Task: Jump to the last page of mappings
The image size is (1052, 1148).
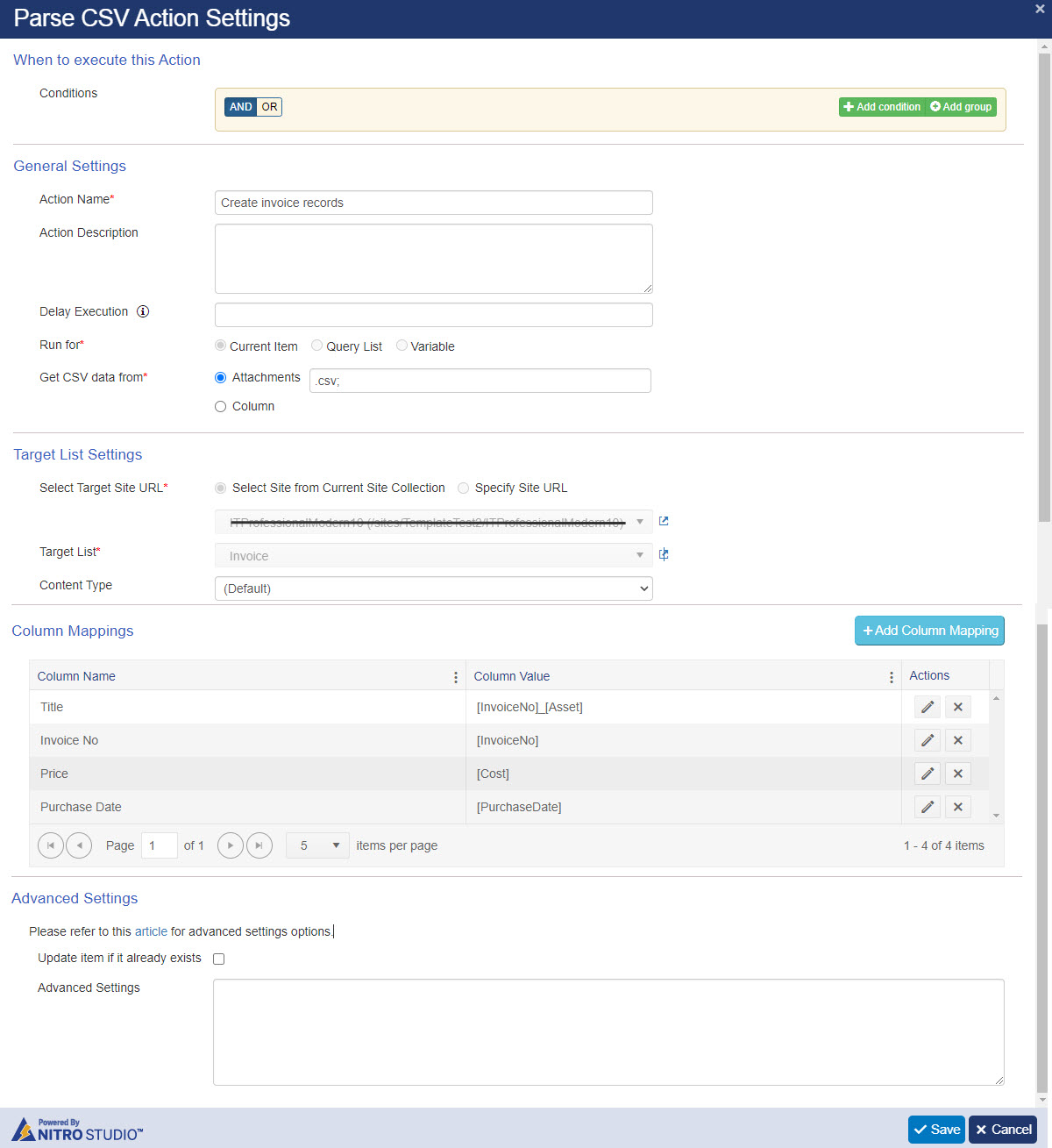Action: [x=259, y=845]
